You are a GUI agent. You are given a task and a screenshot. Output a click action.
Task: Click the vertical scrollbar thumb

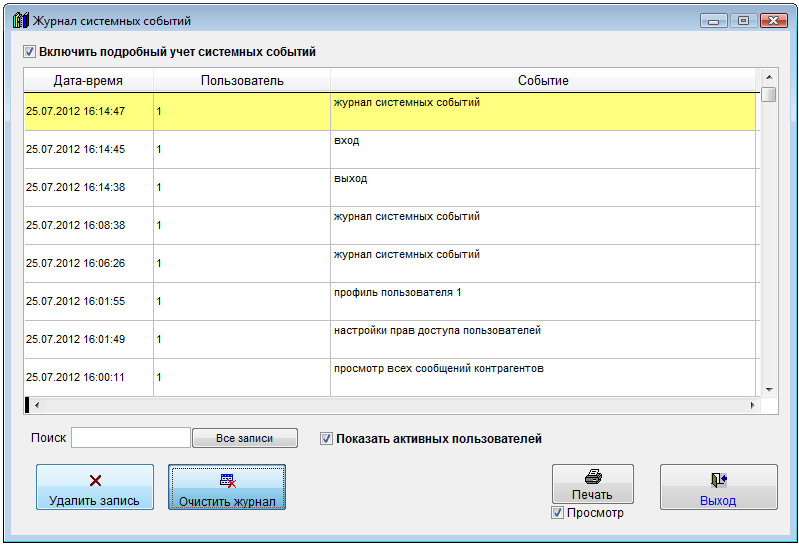click(x=769, y=95)
